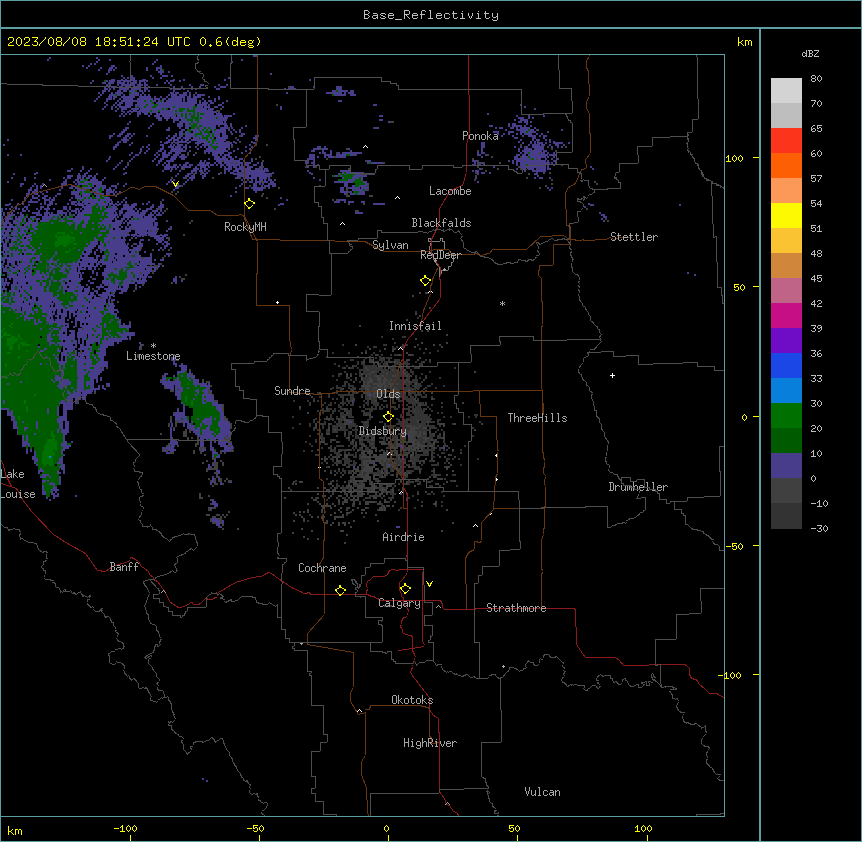Click the Ponoka city label
Screen dimensions: 862x842
(x=480, y=136)
